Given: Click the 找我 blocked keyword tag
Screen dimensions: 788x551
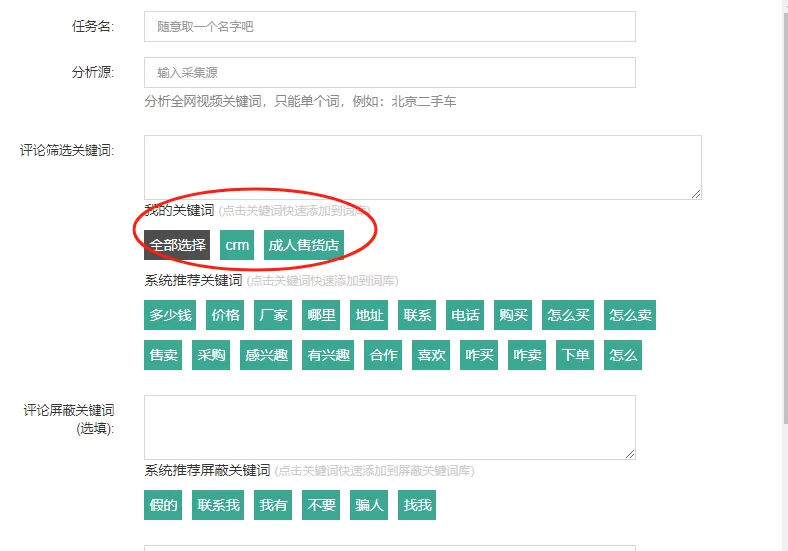Looking at the screenshot, I should pos(417,505).
